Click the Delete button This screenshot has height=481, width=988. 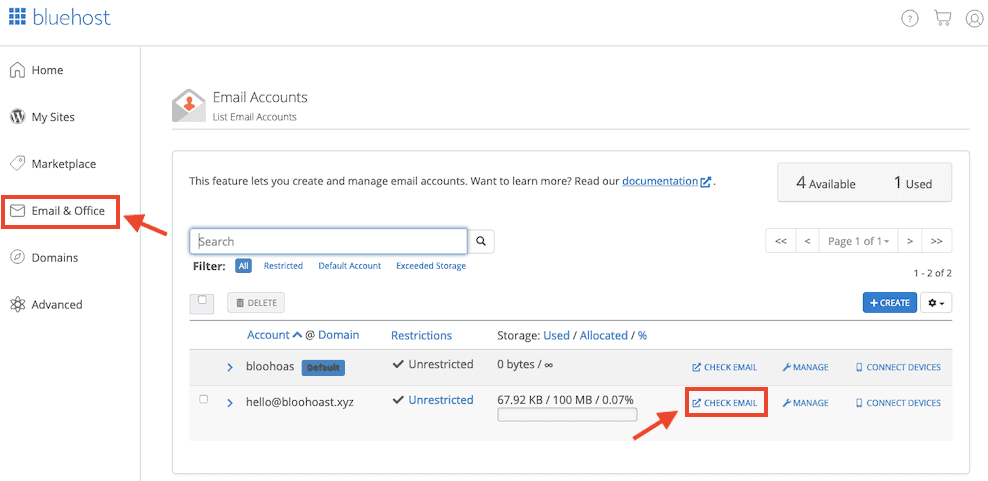[256, 303]
